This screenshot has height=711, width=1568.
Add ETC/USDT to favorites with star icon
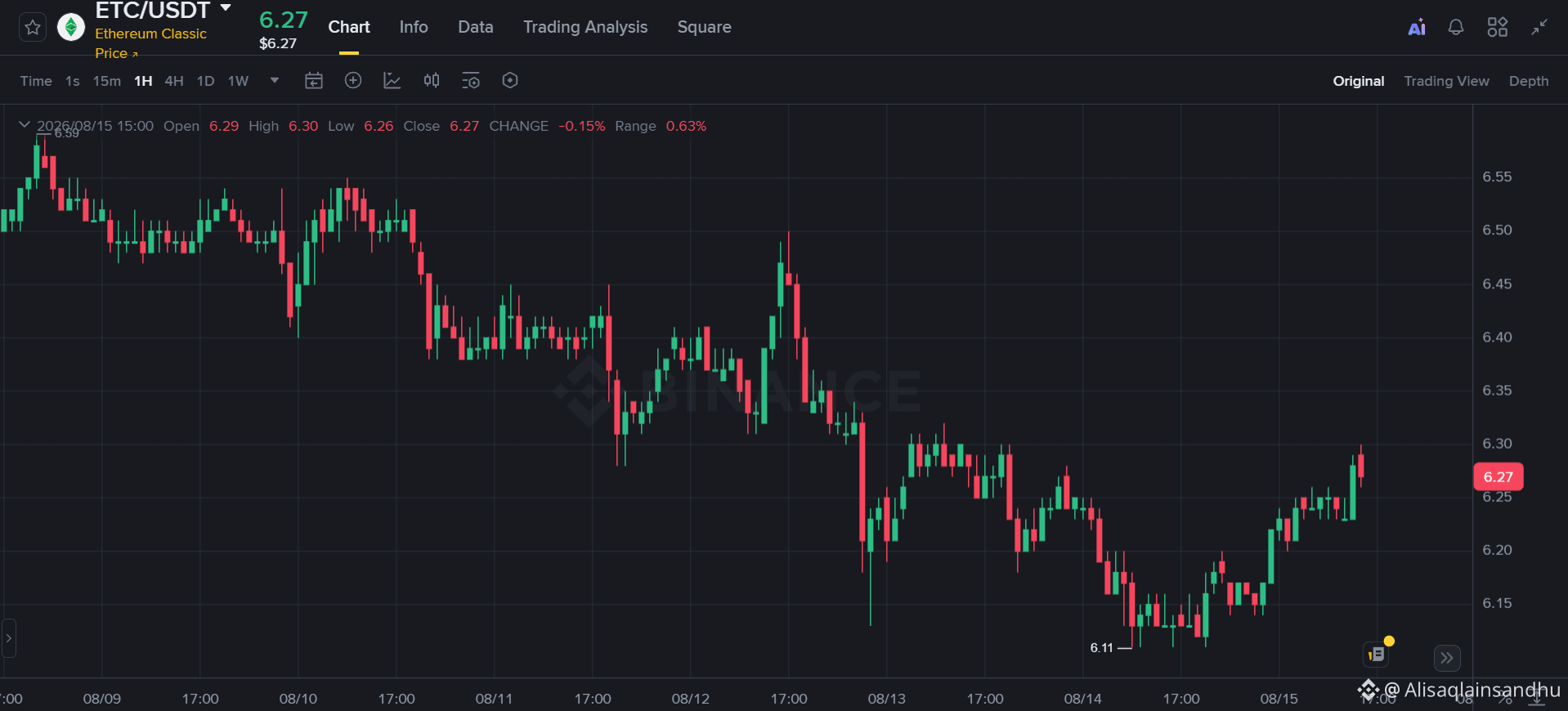tap(33, 28)
